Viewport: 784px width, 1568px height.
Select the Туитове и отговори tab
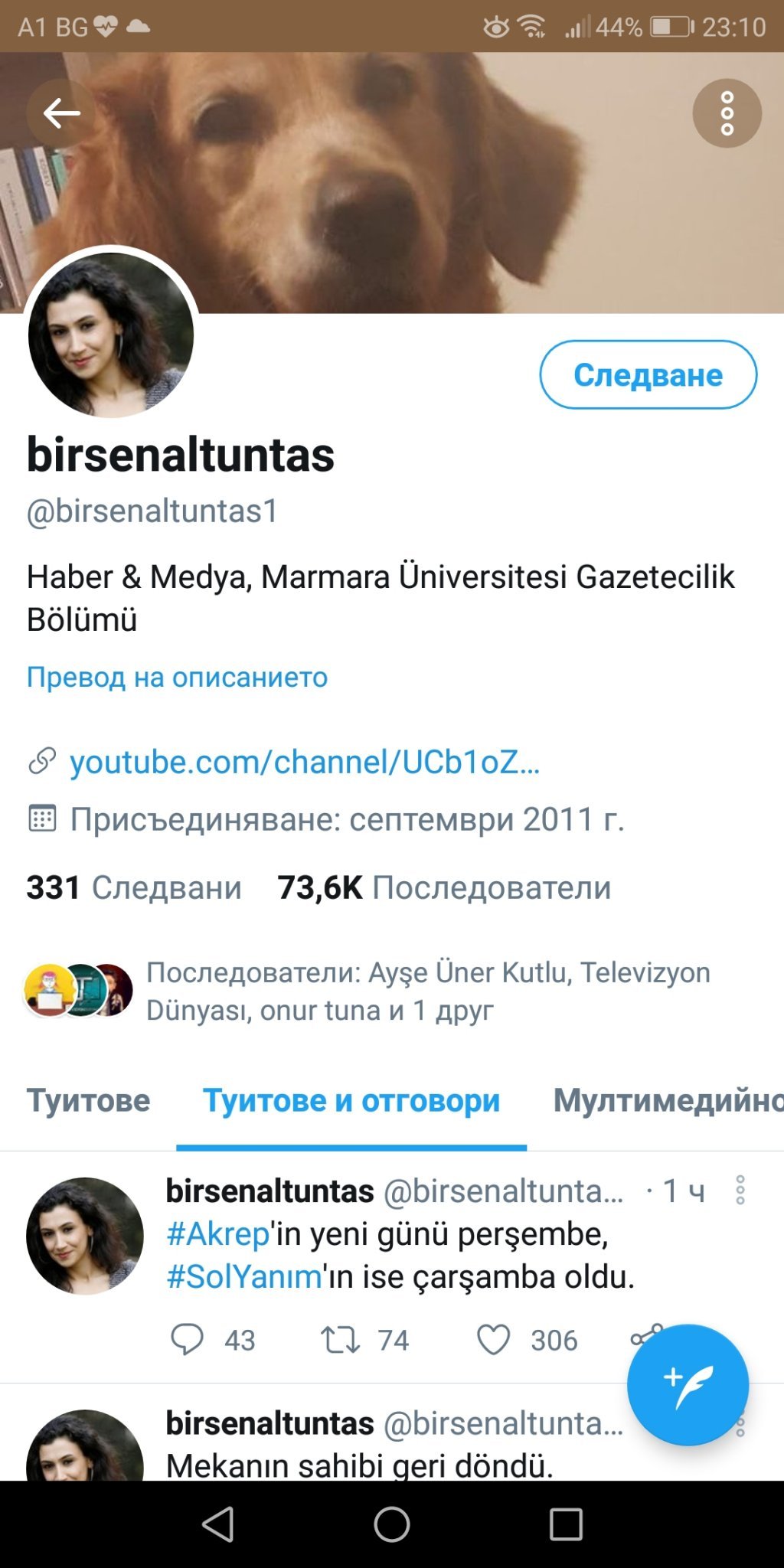[x=351, y=1101]
